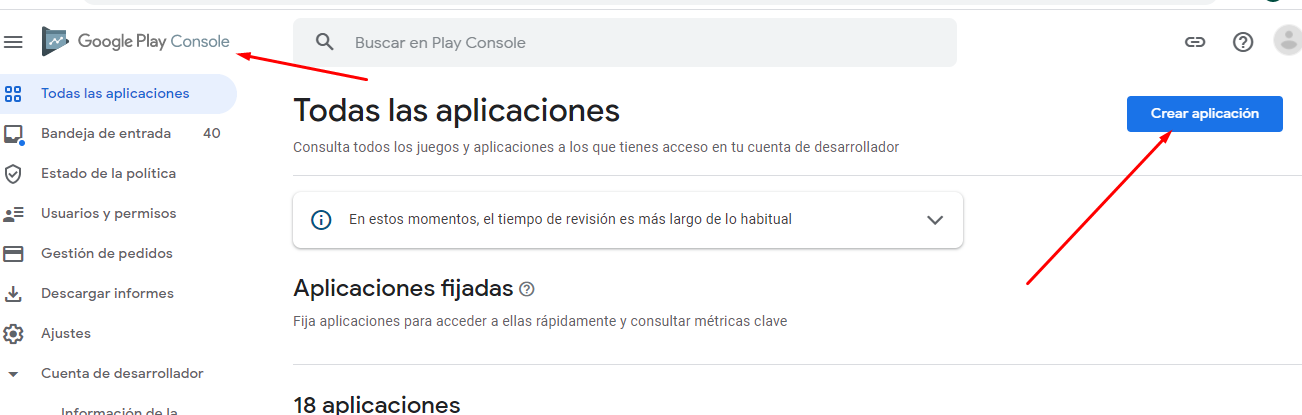Open the hamburger navigation menu
The width and height of the screenshot is (1302, 415).
pos(13,42)
